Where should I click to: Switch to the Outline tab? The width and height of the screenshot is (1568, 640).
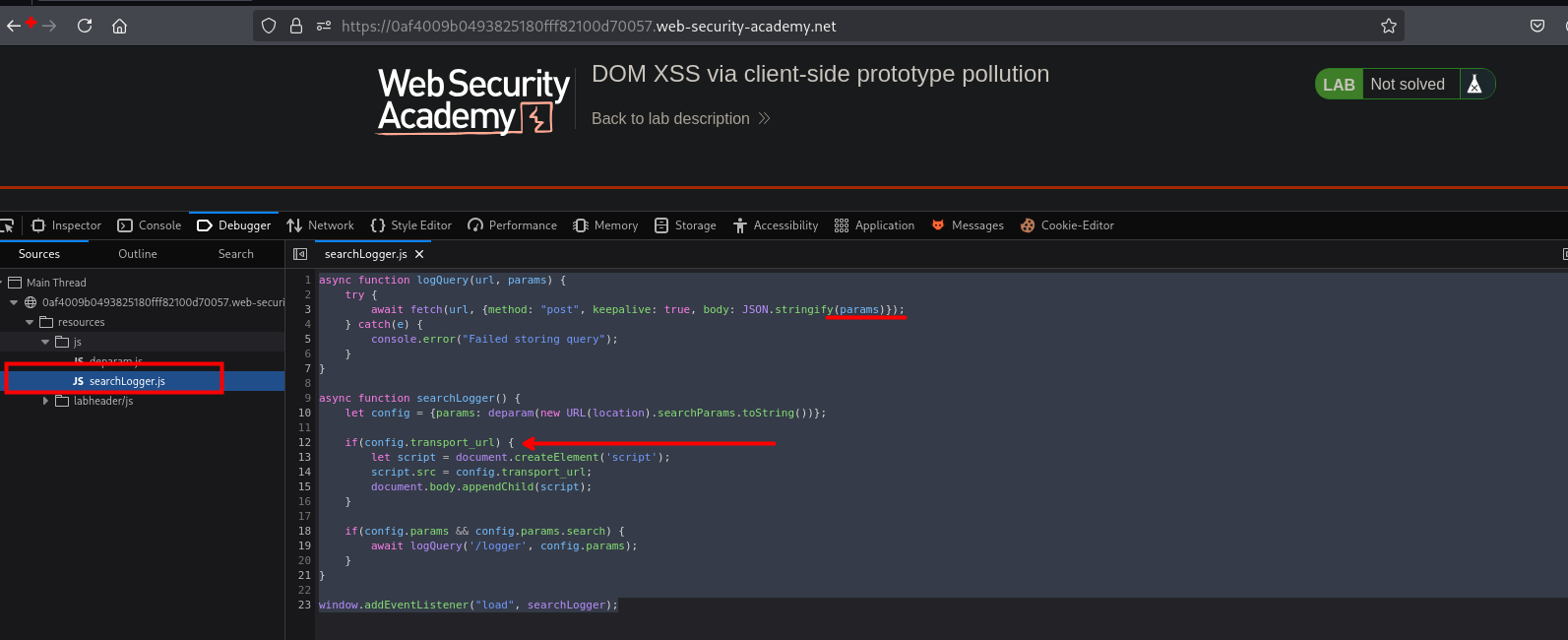(138, 254)
